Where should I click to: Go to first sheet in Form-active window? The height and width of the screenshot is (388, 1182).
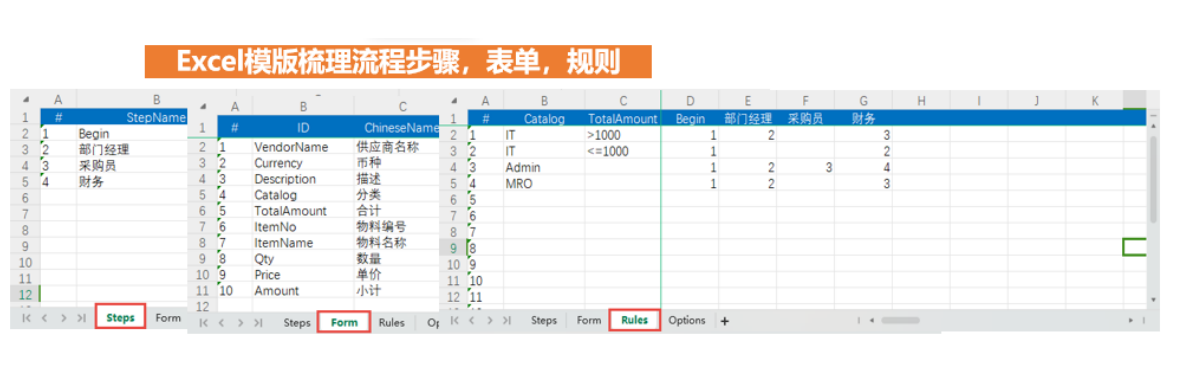point(204,323)
